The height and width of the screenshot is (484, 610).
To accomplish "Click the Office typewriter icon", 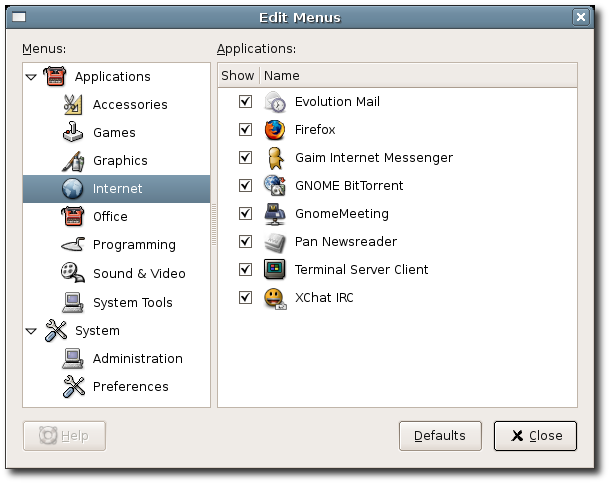I will 72,217.
